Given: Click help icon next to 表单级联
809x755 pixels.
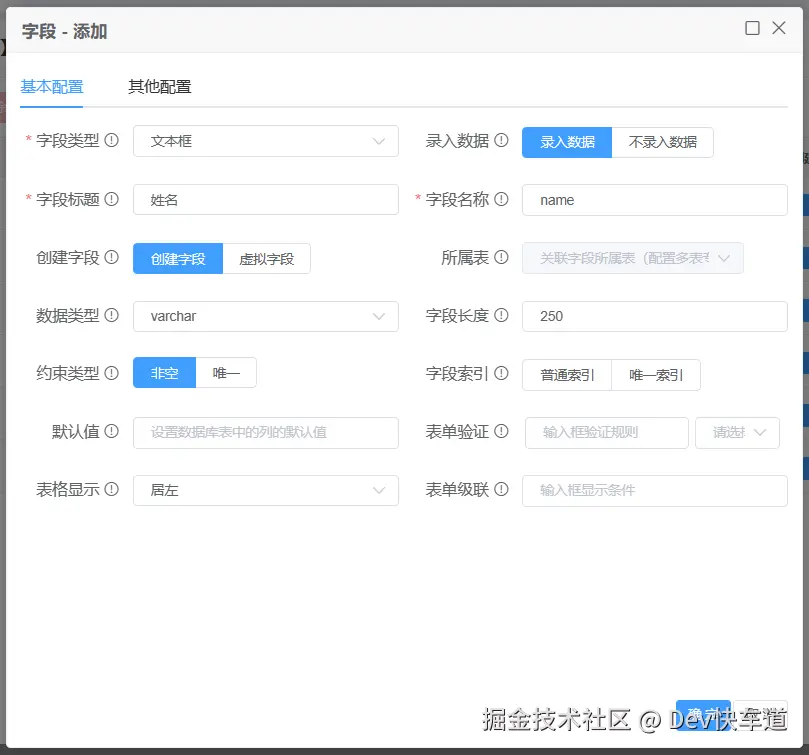Looking at the screenshot, I should 501,489.
